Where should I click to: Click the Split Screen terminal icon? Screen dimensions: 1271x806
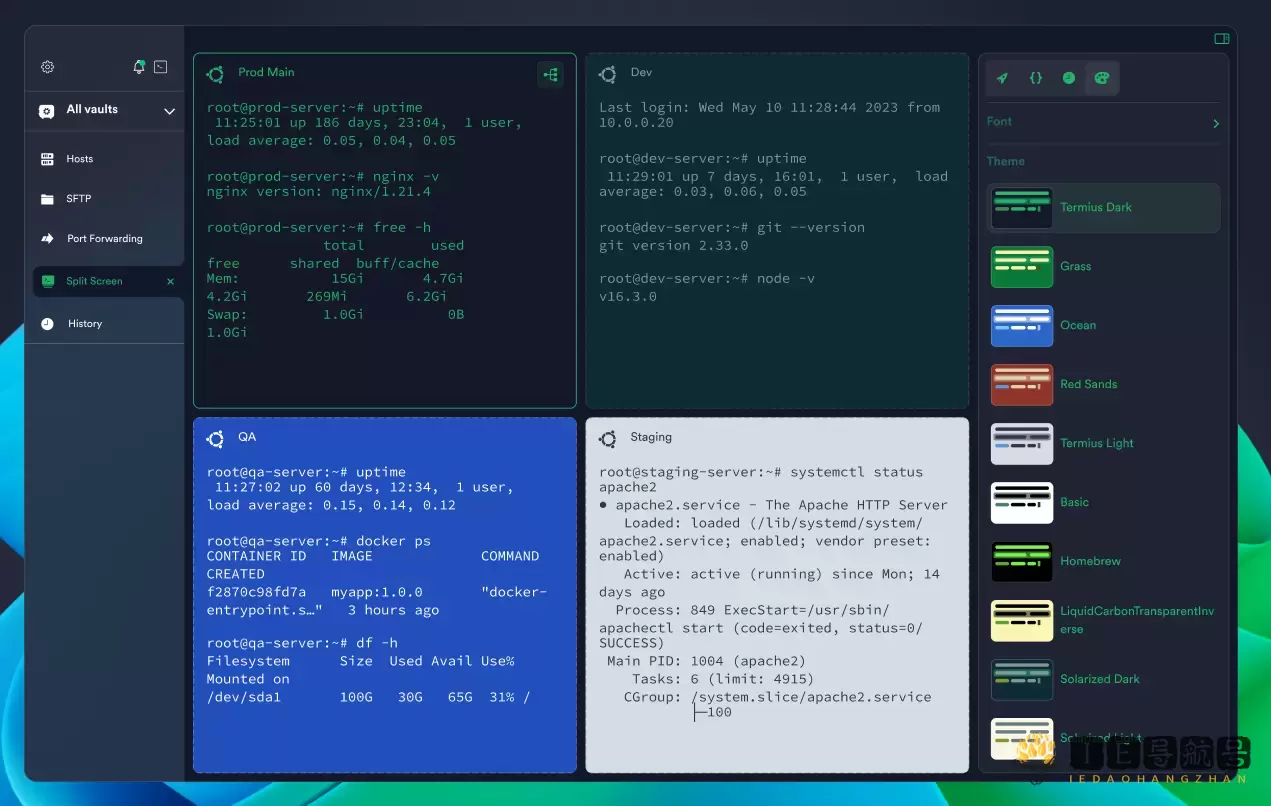48,281
